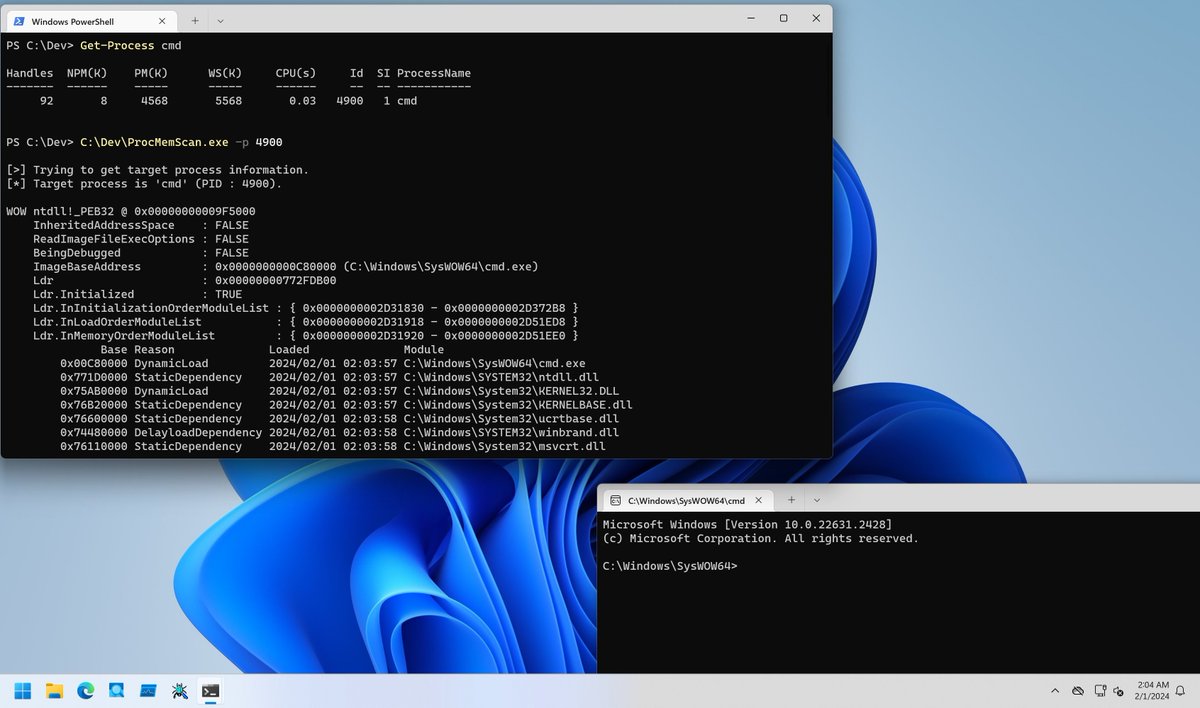The image size is (1200, 708).
Task: Click the 'InheritedAddressSpace' row
Action: click(x=141, y=225)
